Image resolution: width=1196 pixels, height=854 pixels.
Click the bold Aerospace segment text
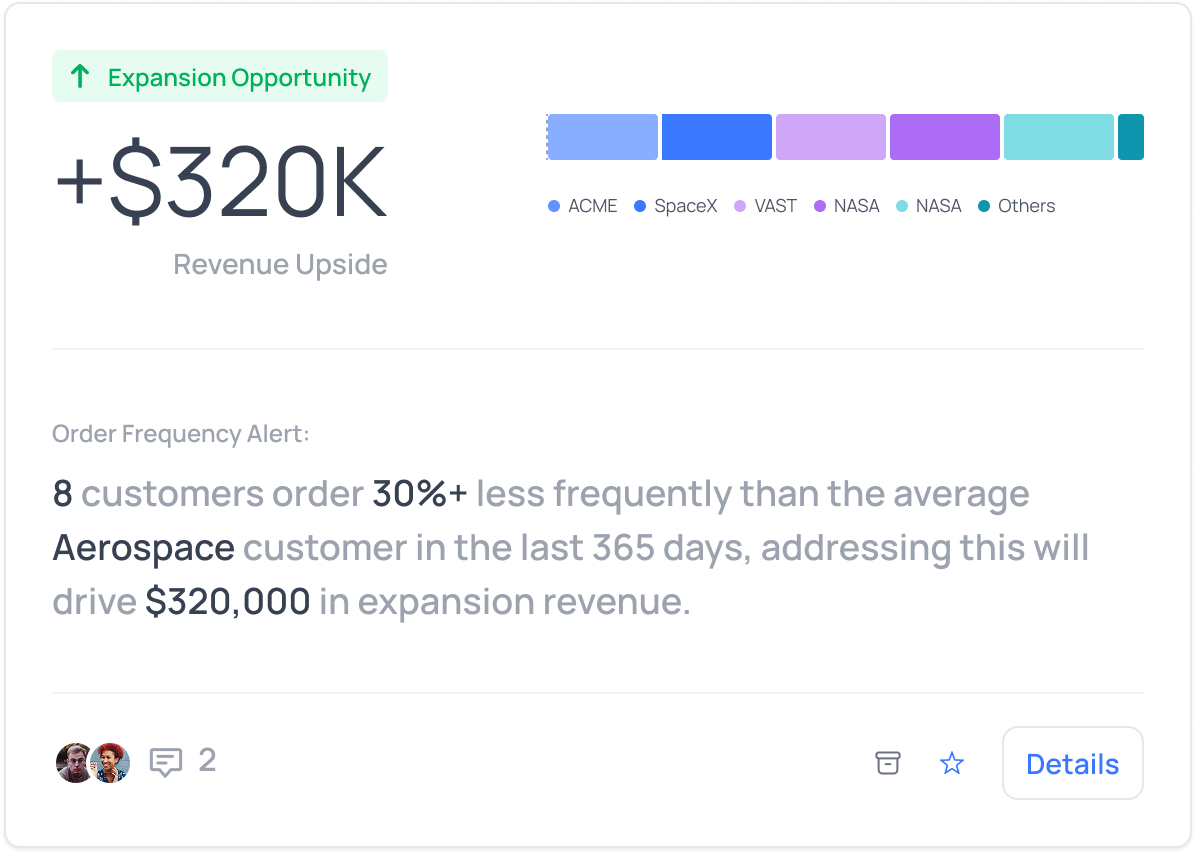(143, 548)
